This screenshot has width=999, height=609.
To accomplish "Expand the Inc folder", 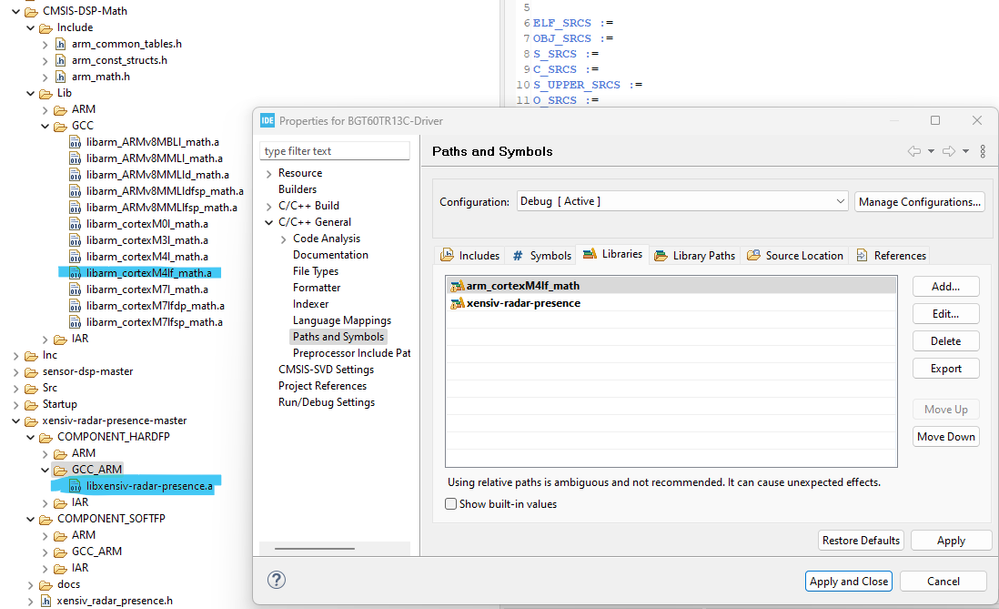I will pos(16,356).
